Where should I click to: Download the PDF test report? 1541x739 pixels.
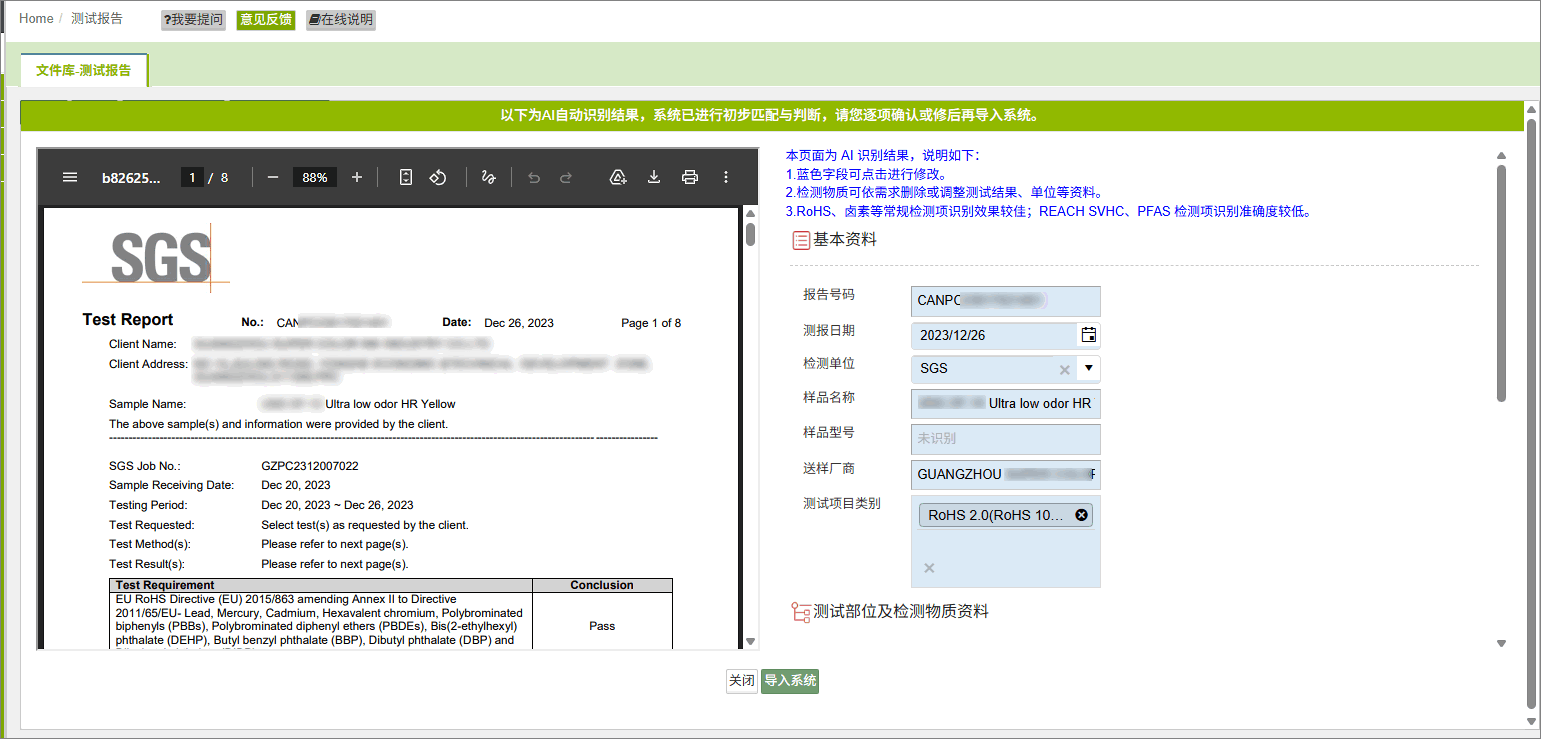pos(654,177)
